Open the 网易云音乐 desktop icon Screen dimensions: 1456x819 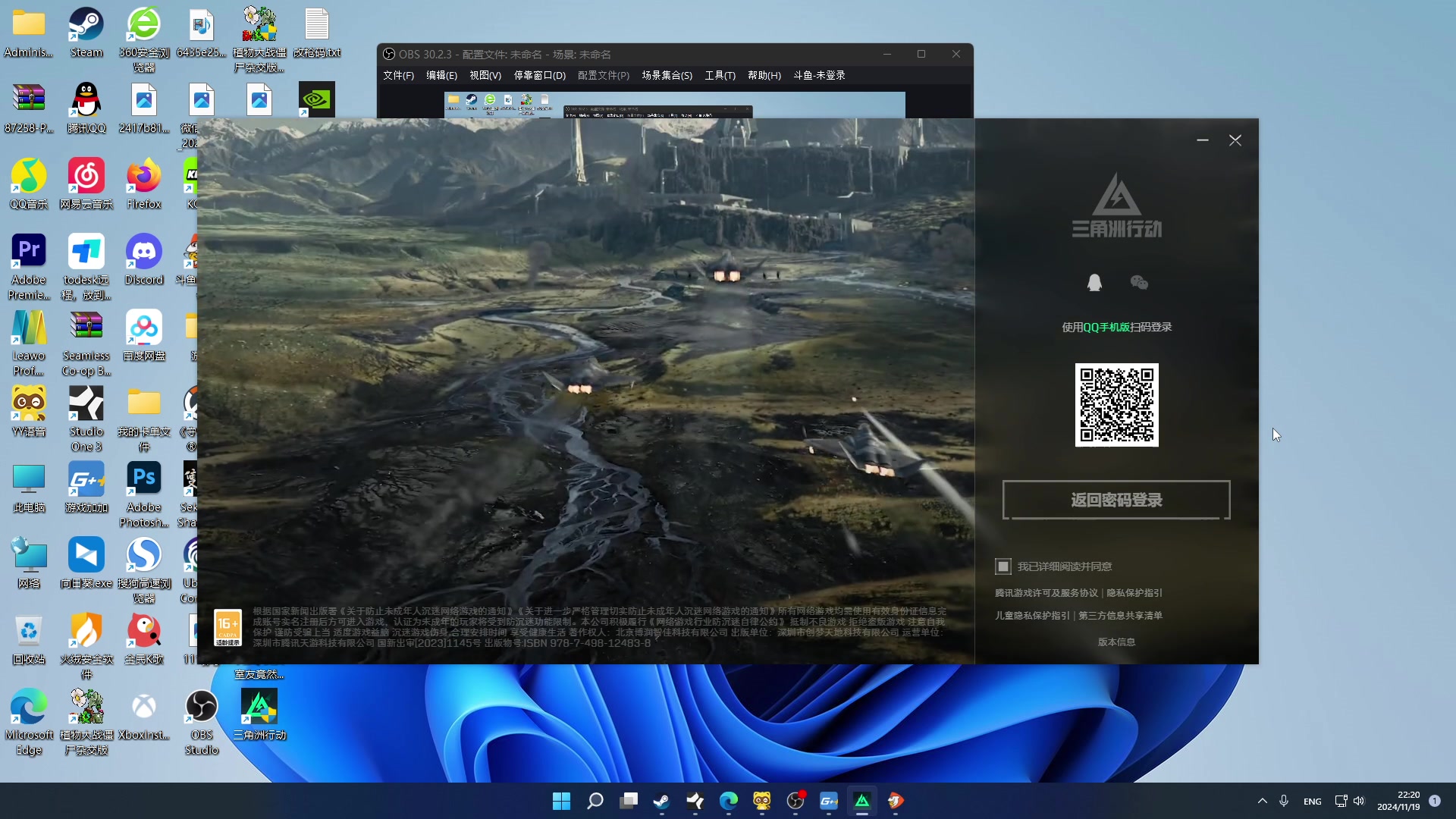tap(86, 184)
